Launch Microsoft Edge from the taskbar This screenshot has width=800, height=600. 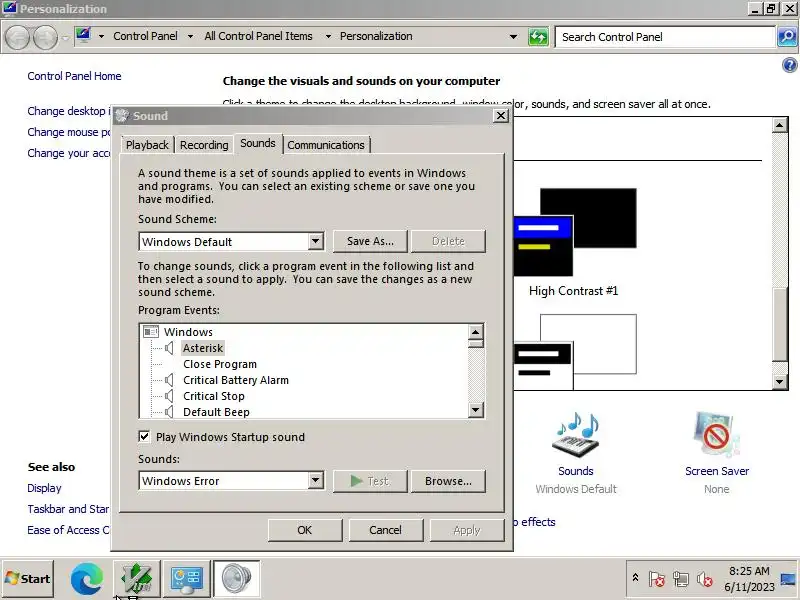(87, 579)
